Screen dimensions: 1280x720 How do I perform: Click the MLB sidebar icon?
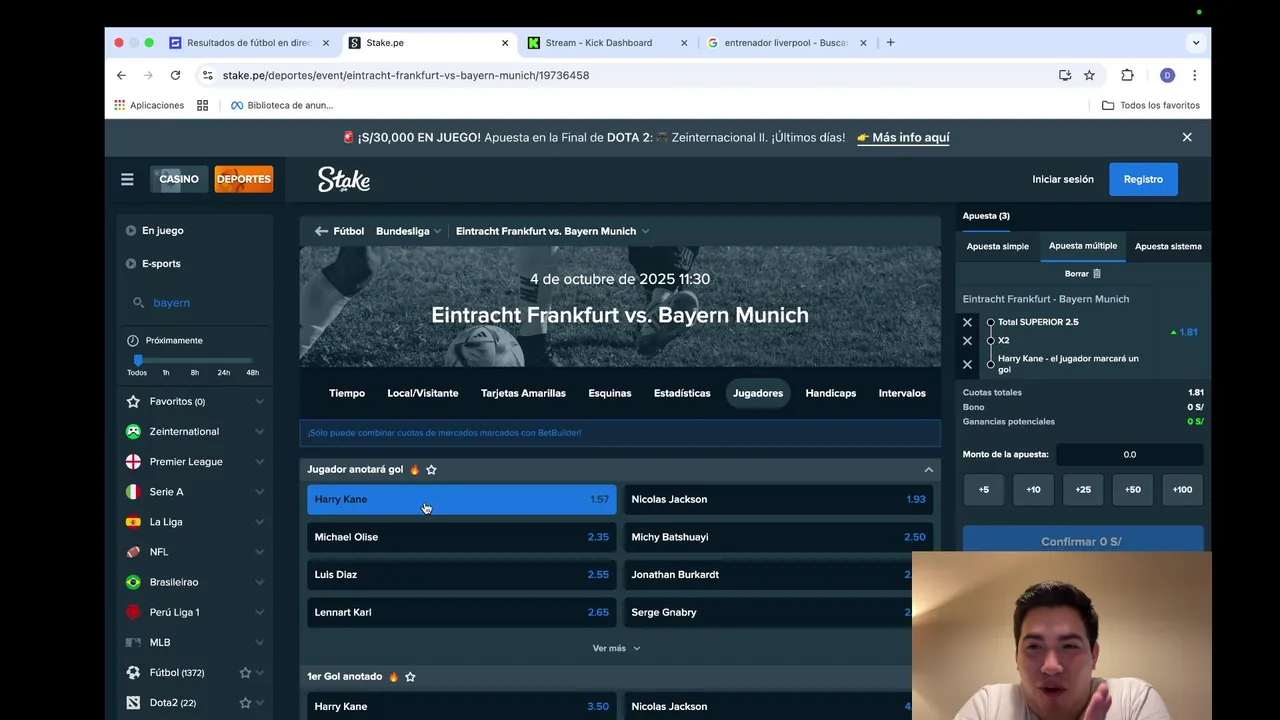click(133, 642)
